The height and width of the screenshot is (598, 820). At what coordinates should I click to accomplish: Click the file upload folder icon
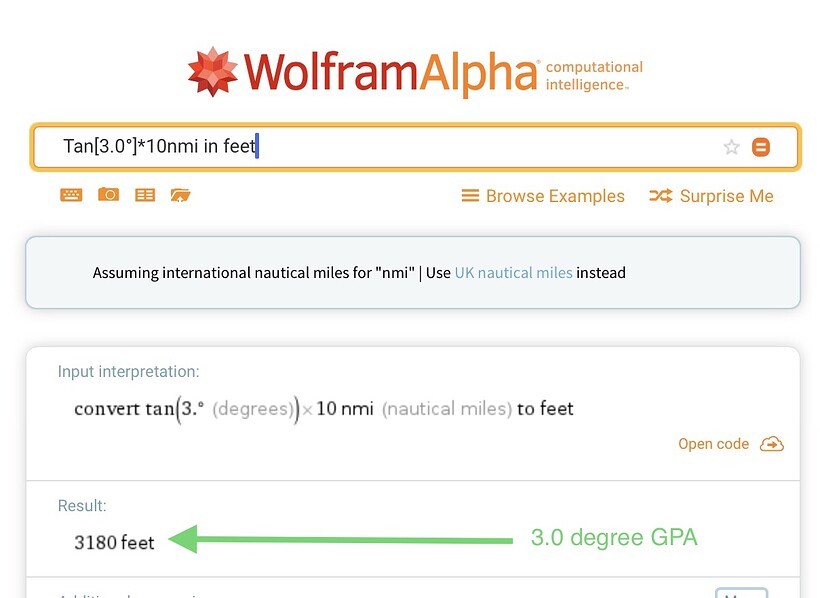click(x=180, y=195)
